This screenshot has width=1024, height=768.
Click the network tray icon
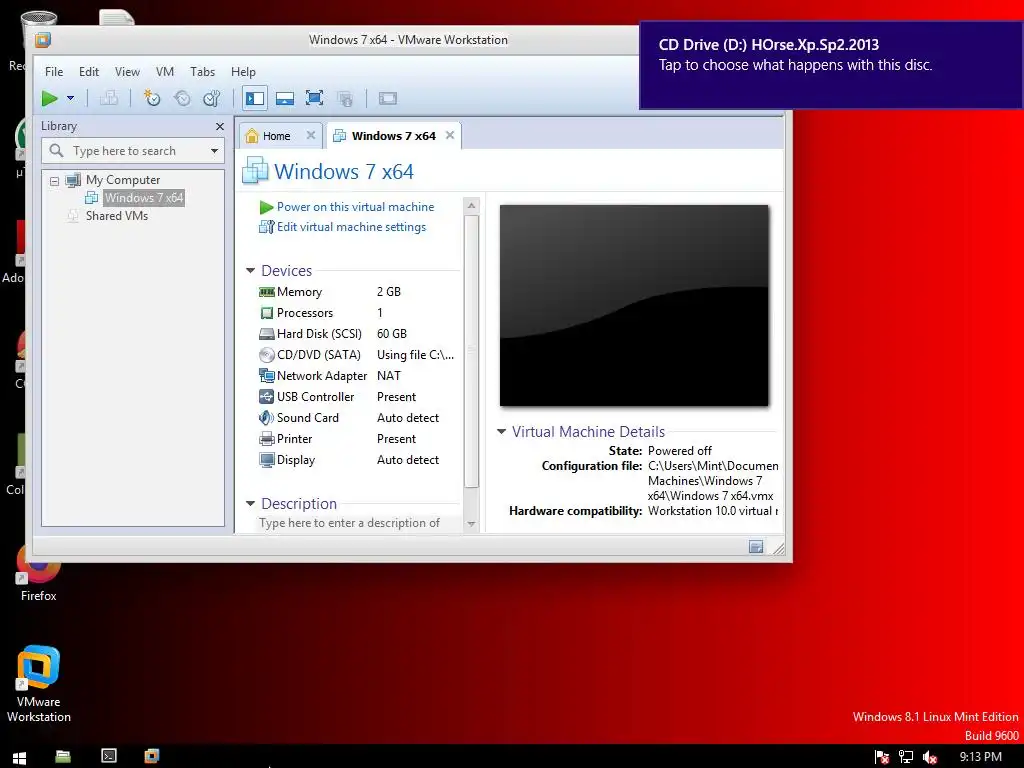[906, 757]
